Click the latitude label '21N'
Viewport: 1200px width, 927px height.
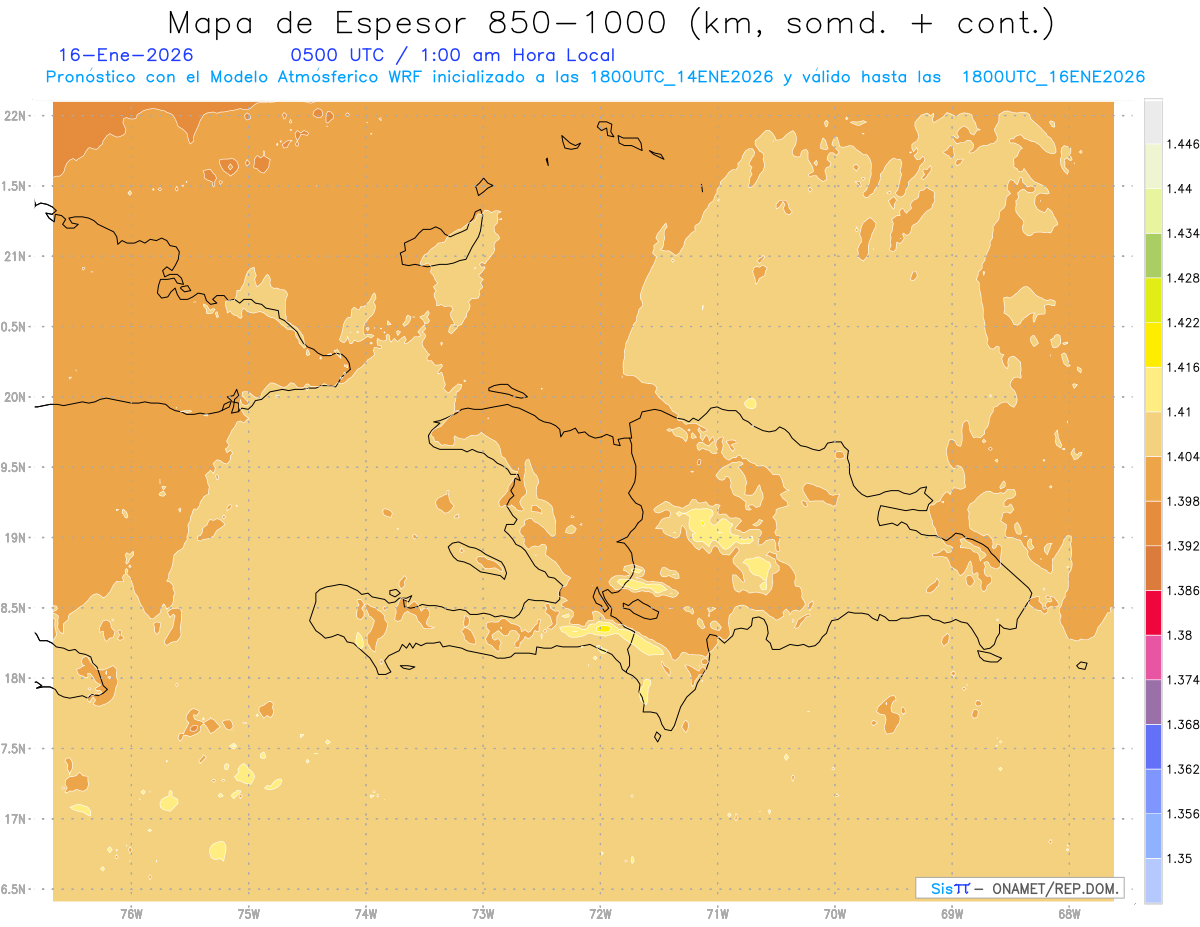16,256
